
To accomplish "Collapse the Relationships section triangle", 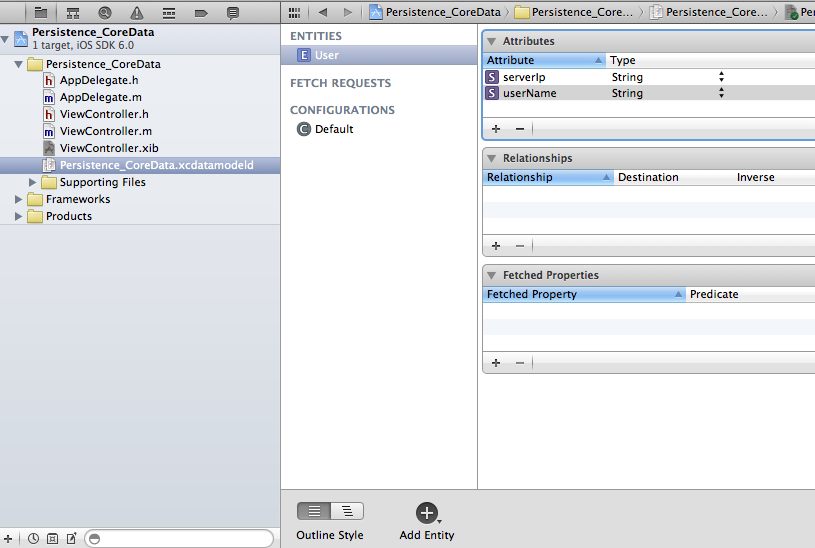I will 491,158.
